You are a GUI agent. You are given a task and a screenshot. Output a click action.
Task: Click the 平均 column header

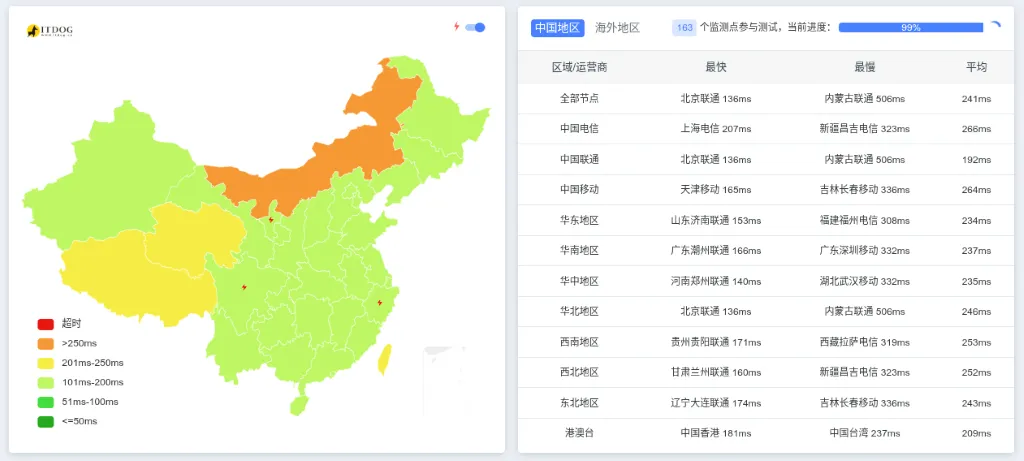click(976, 67)
